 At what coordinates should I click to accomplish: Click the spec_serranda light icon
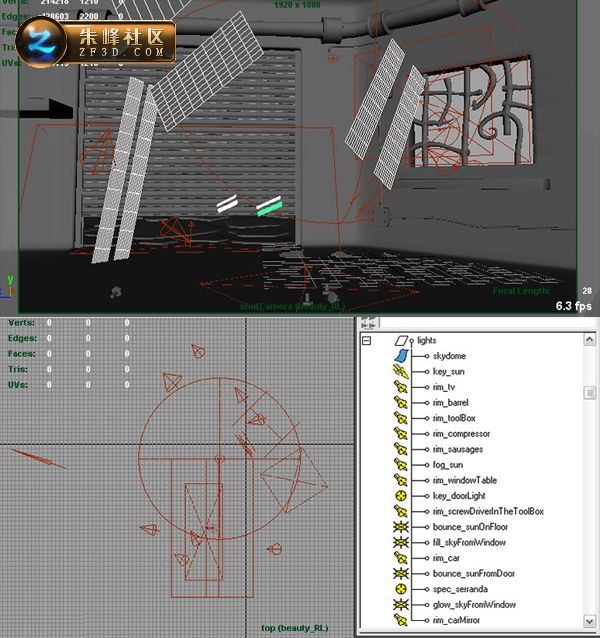(x=401, y=589)
